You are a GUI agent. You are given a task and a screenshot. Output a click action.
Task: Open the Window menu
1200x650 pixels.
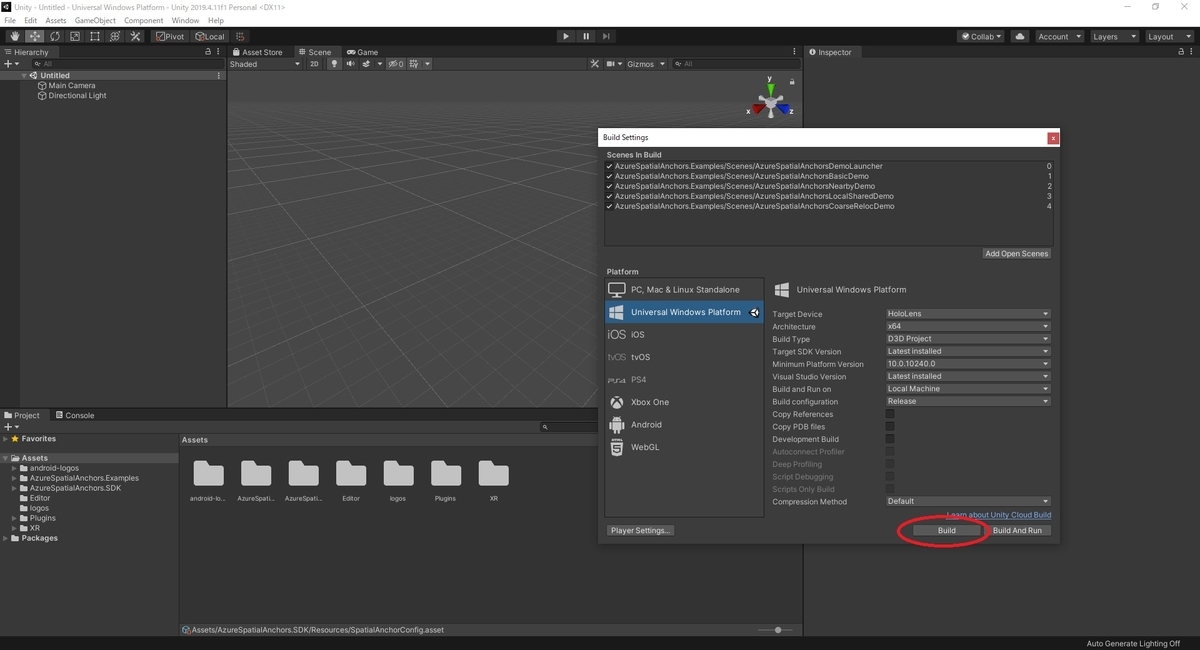click(185, 20)
